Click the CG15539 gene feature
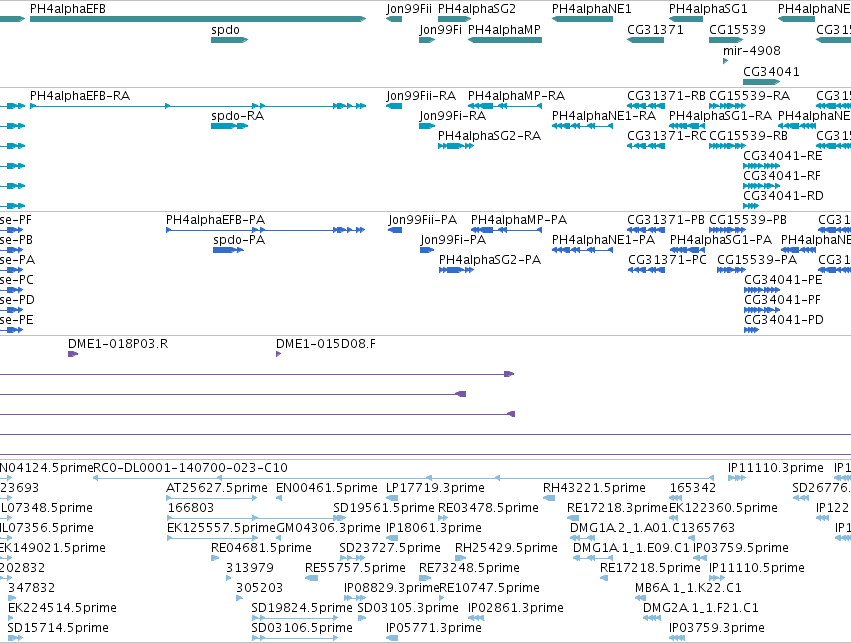This screenshot has height=643, width=851. 726,40
